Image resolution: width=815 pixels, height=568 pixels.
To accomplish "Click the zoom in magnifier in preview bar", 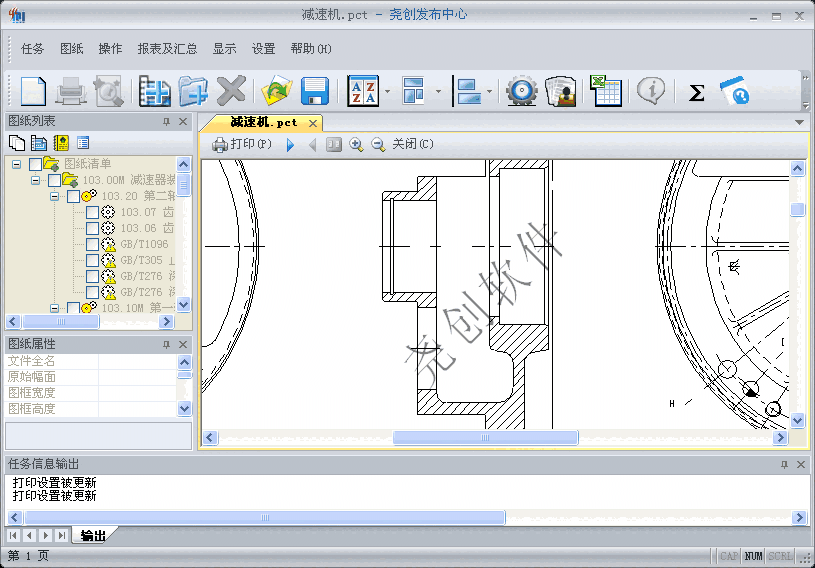I will tap(356, 145).
